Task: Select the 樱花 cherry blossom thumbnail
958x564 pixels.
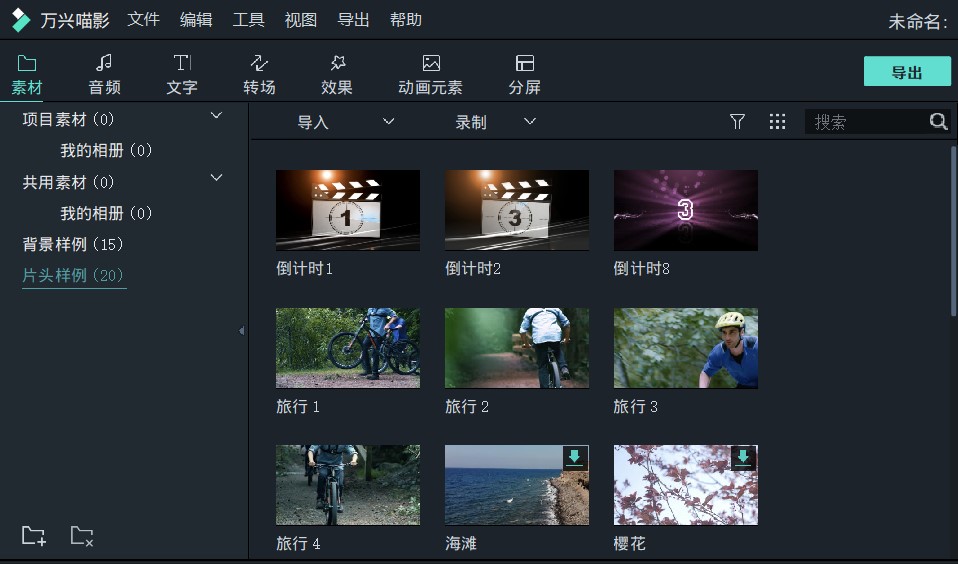Action: coord(686,485)
